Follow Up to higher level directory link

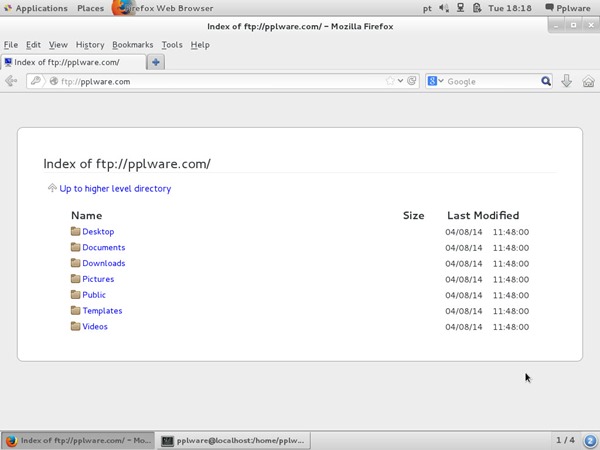tap(115, 188)
